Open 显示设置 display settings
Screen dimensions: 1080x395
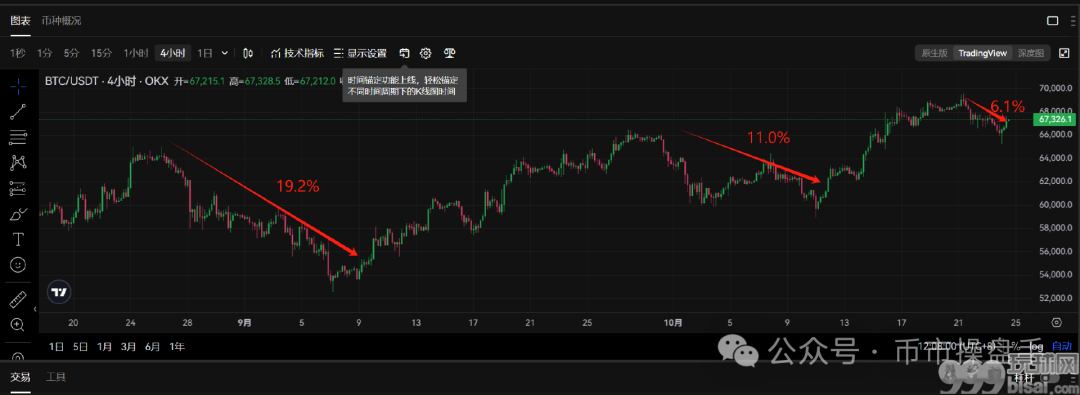point(360,53)
